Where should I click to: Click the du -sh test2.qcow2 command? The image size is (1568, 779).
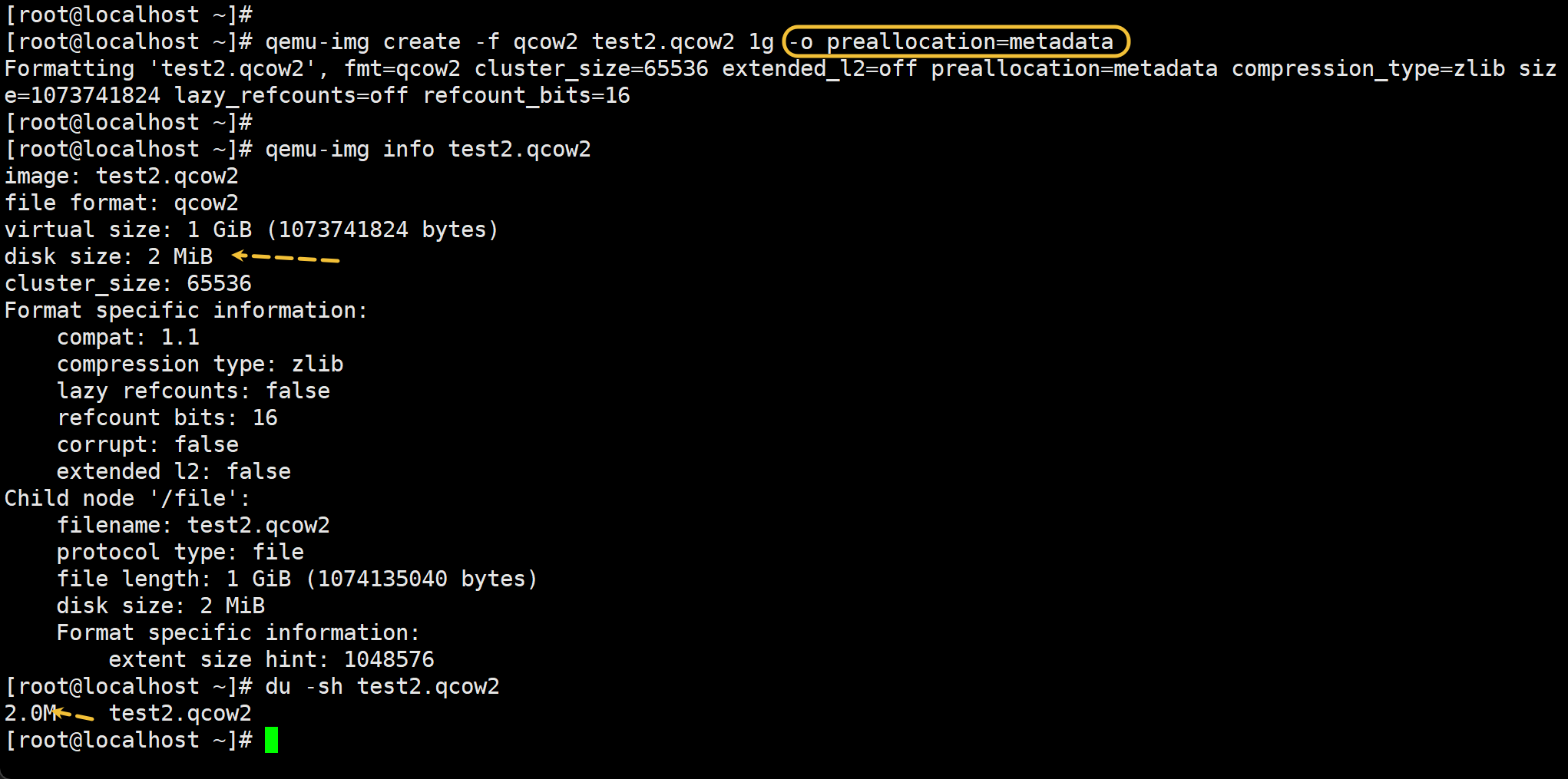tap(382, 686)
